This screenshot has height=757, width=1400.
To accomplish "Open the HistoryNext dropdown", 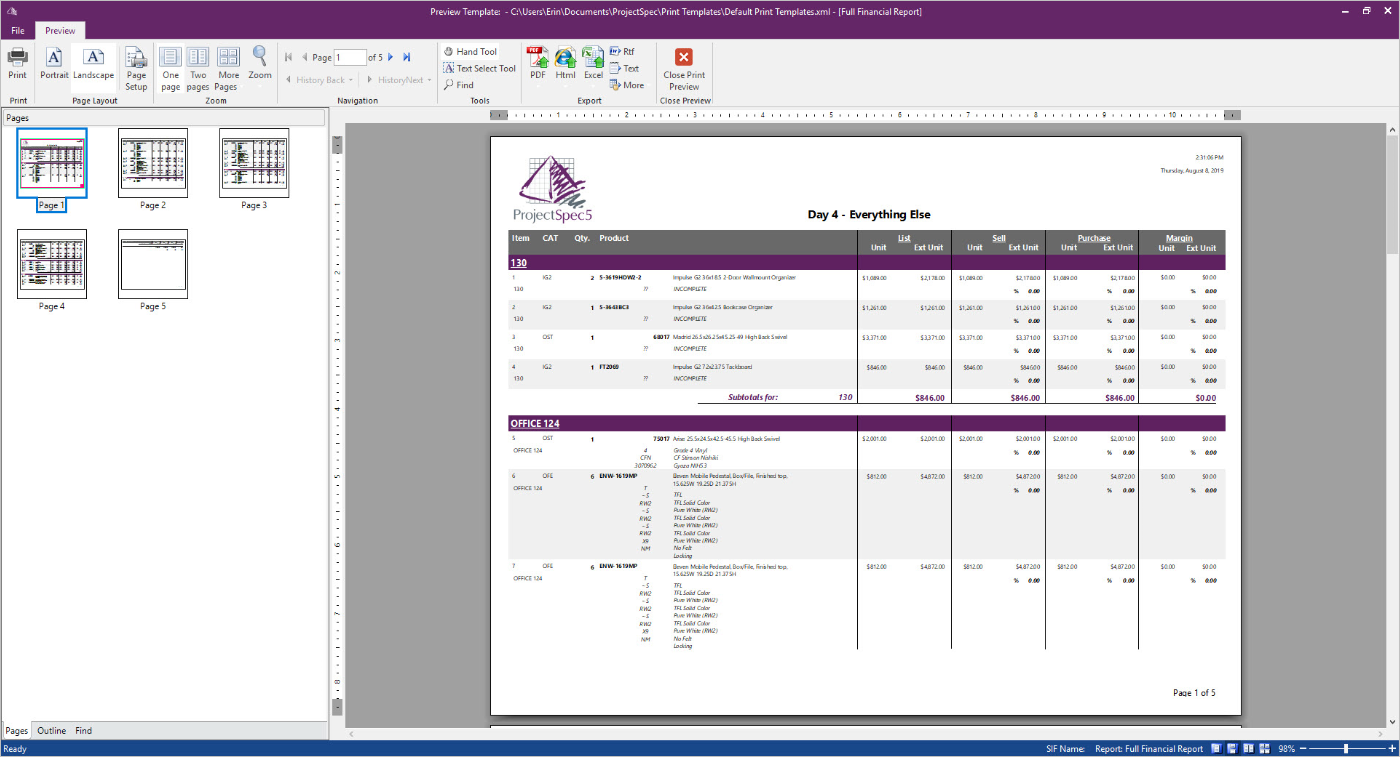I will click(429, 79).
